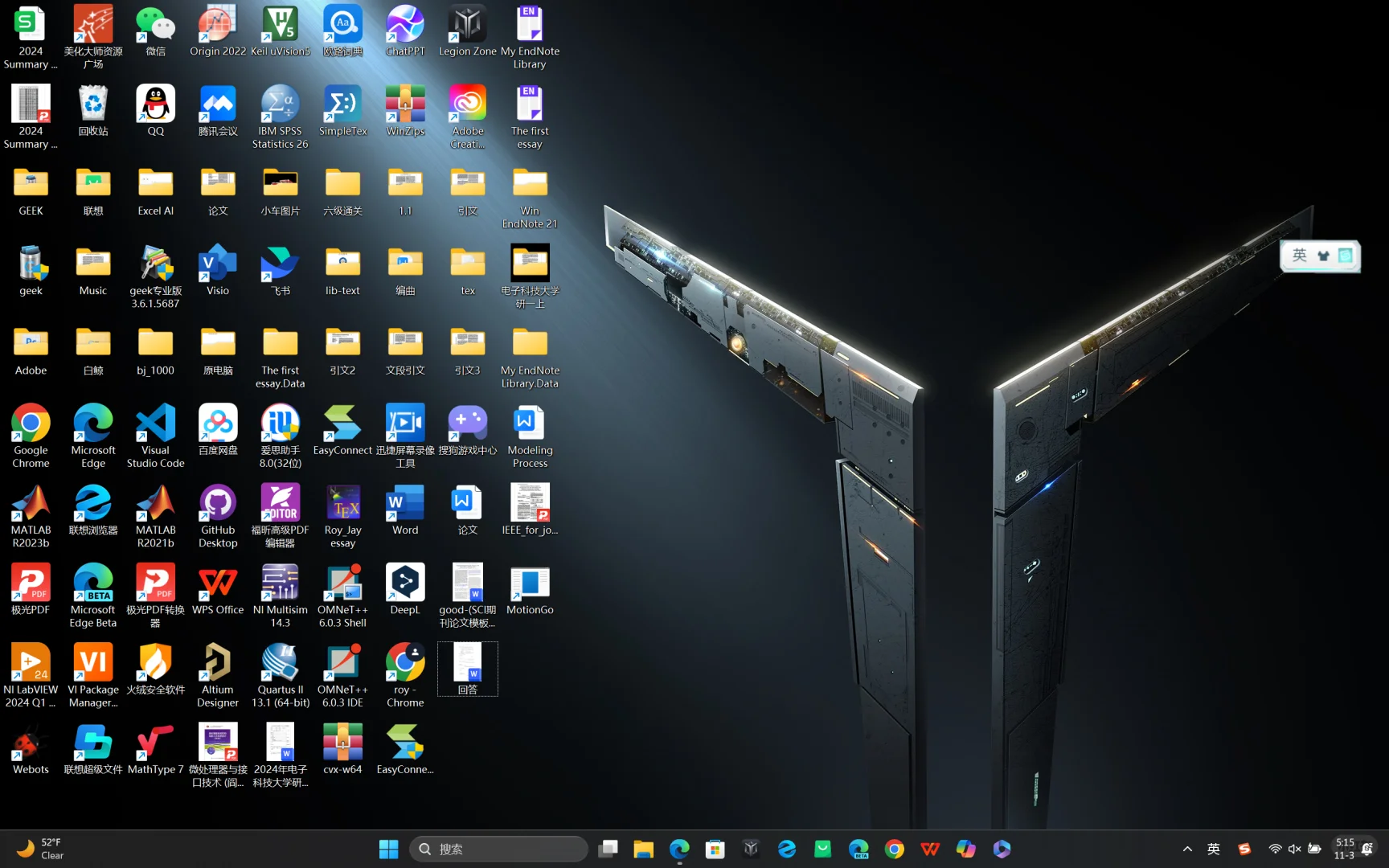Open Sogou input tray icon
This screenshot has height=868, width=1389.
click(x=1244, y=849)
